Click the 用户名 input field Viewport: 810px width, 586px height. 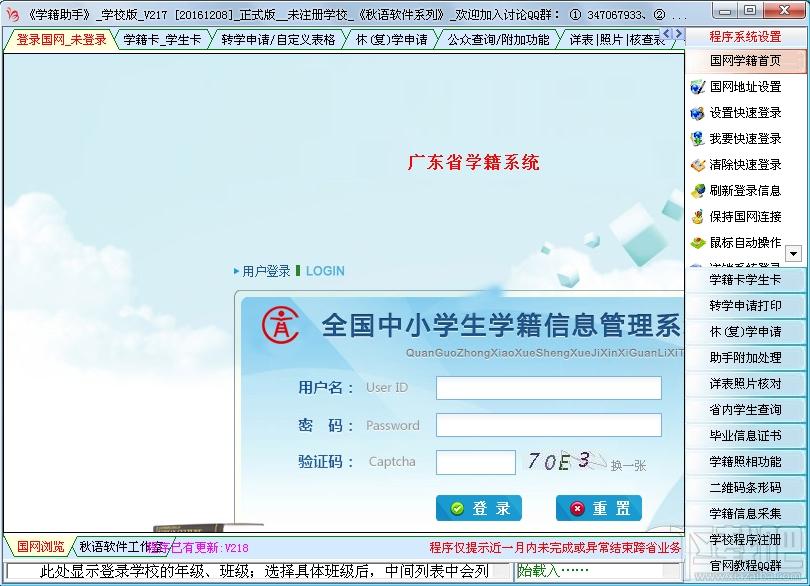tap(549, 388)
